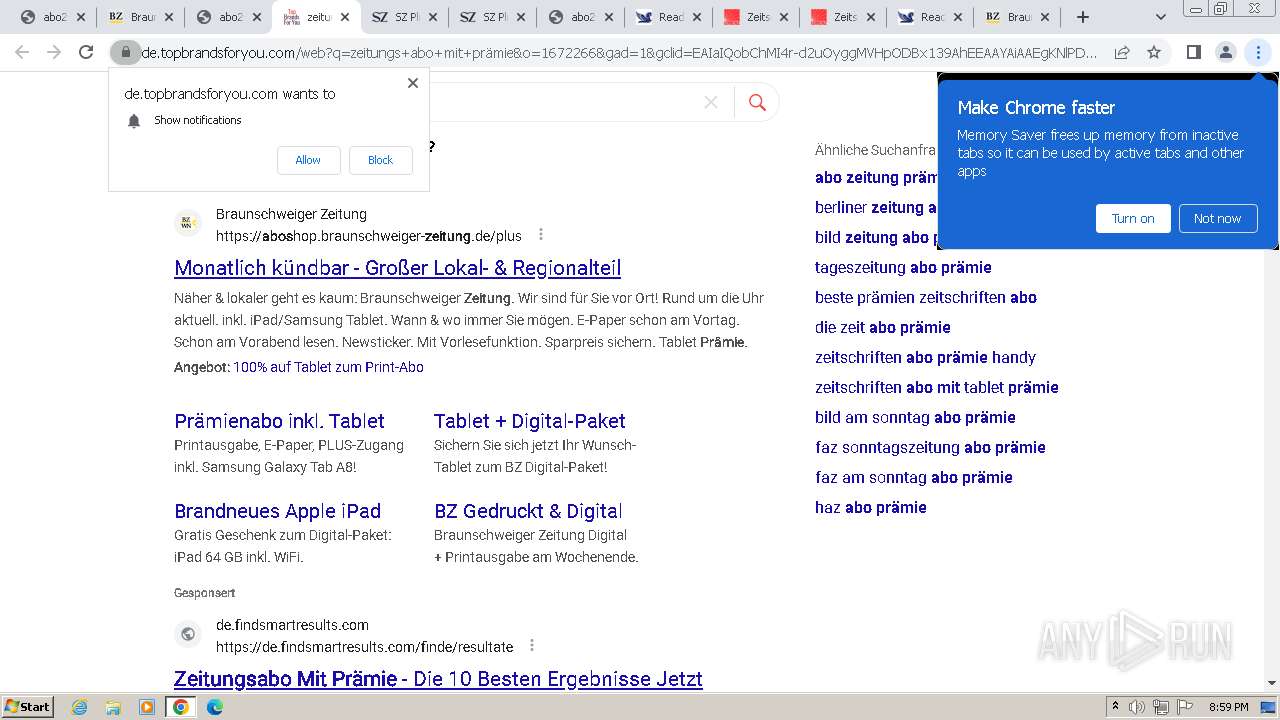This screenshot has height=720, width=1280.
Task: Open options menu for Braunschweiger Zeitung ad
Action: (x=541, y=235)
